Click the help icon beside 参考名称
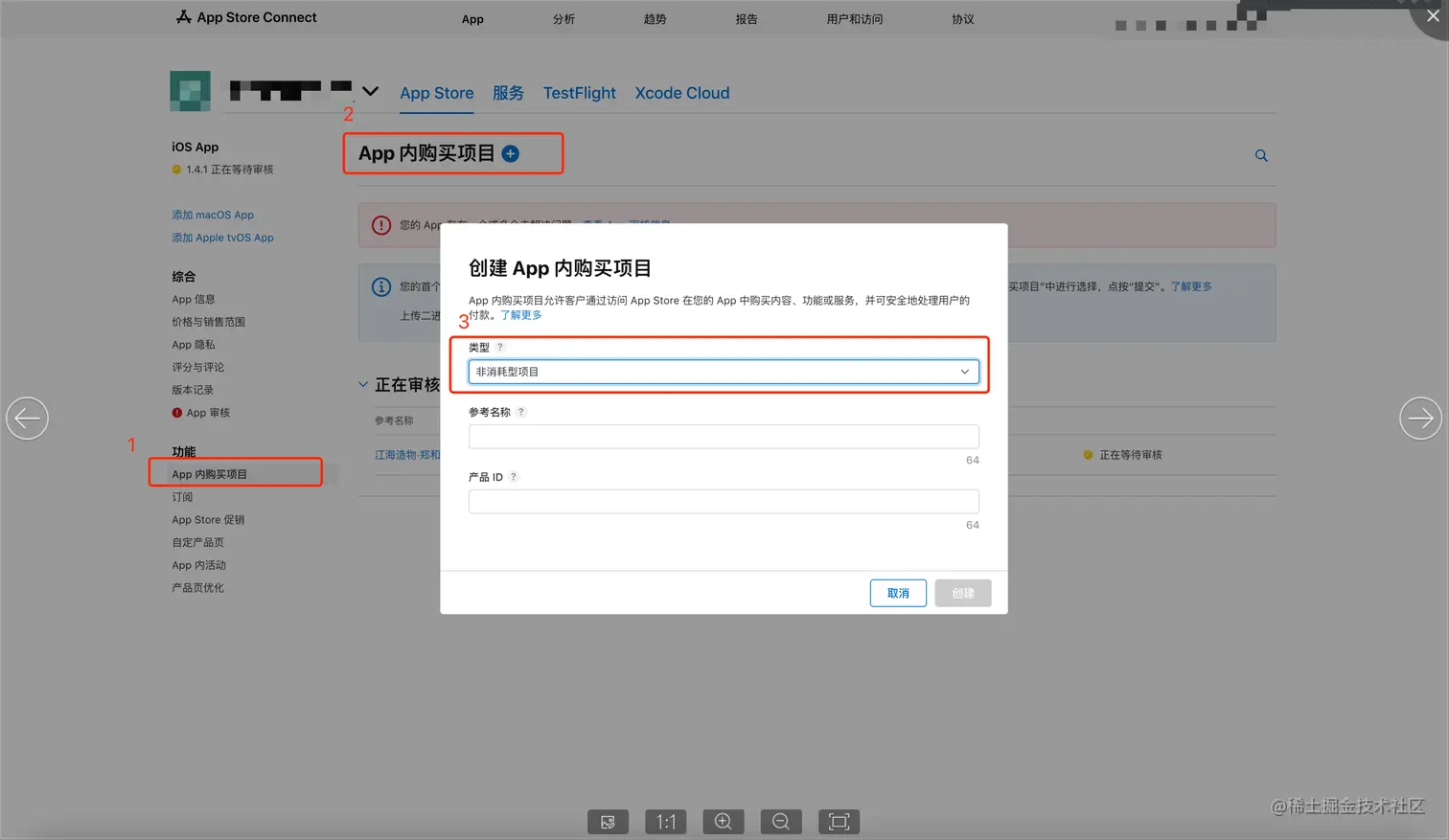This screenshot has width=1449, height=840. pyautogui.click(x=521, y=412)
